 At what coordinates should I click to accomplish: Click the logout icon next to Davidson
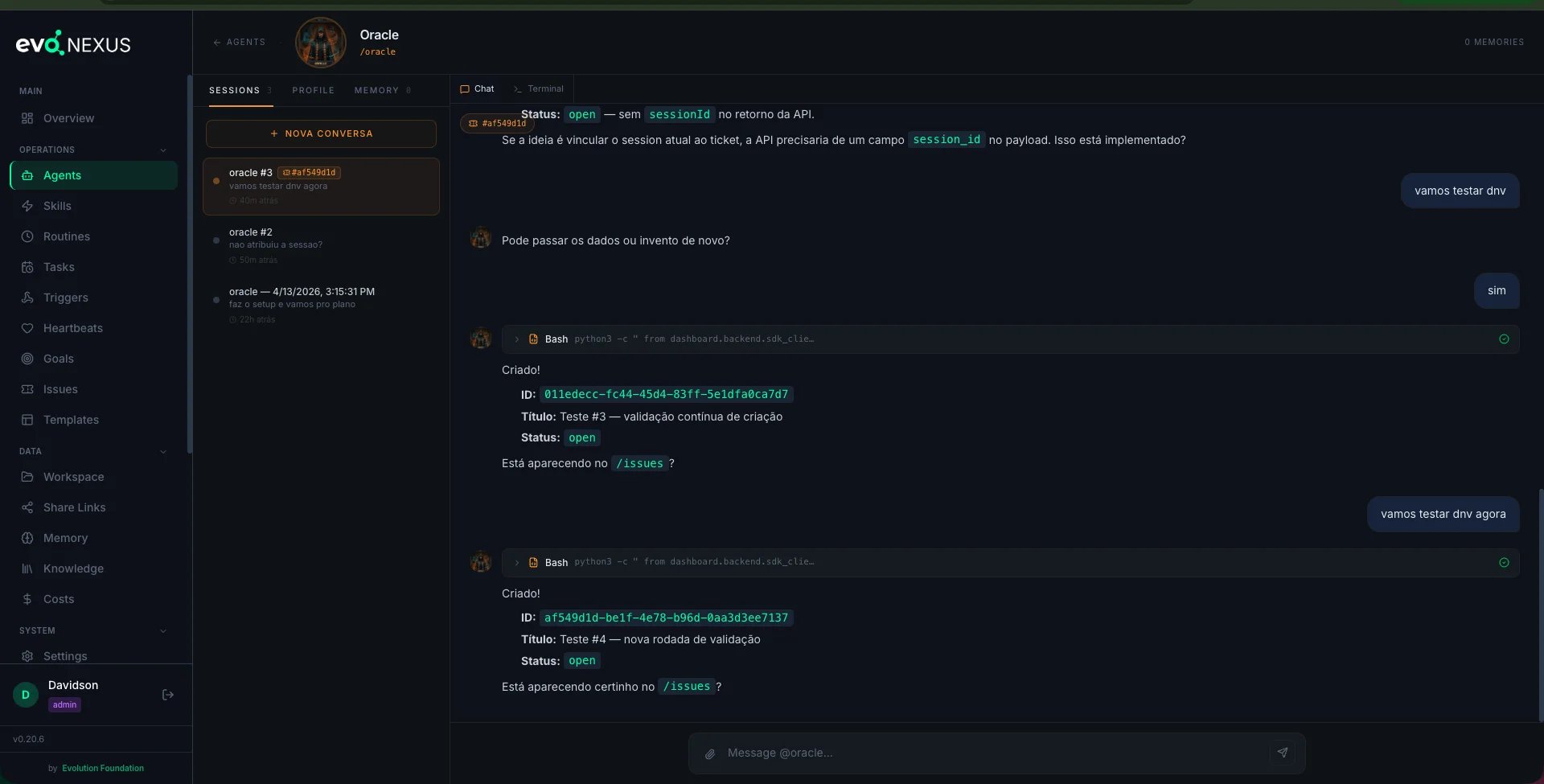pyautogui.click(x=168, y=695)
